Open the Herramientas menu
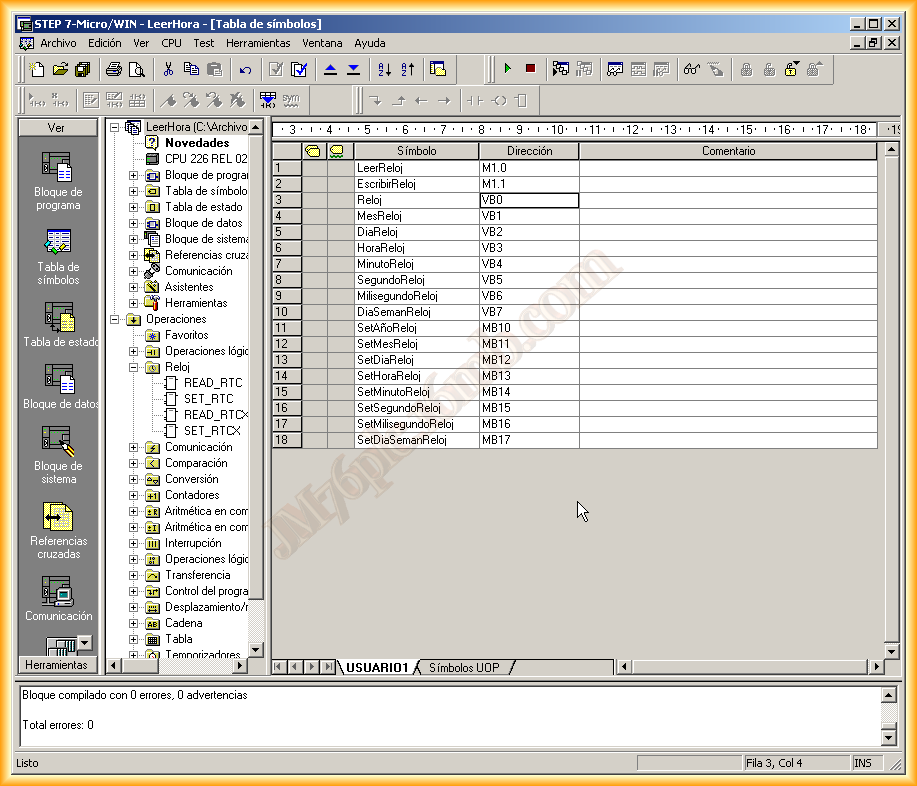Screen dimensions: 917x786 coord(258,43)
